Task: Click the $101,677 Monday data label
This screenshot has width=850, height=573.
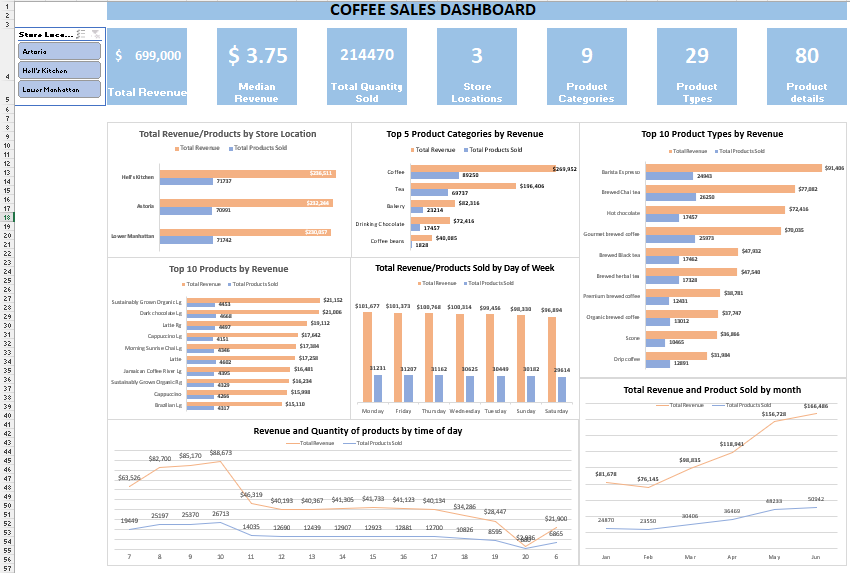Action: pos(367,306)
